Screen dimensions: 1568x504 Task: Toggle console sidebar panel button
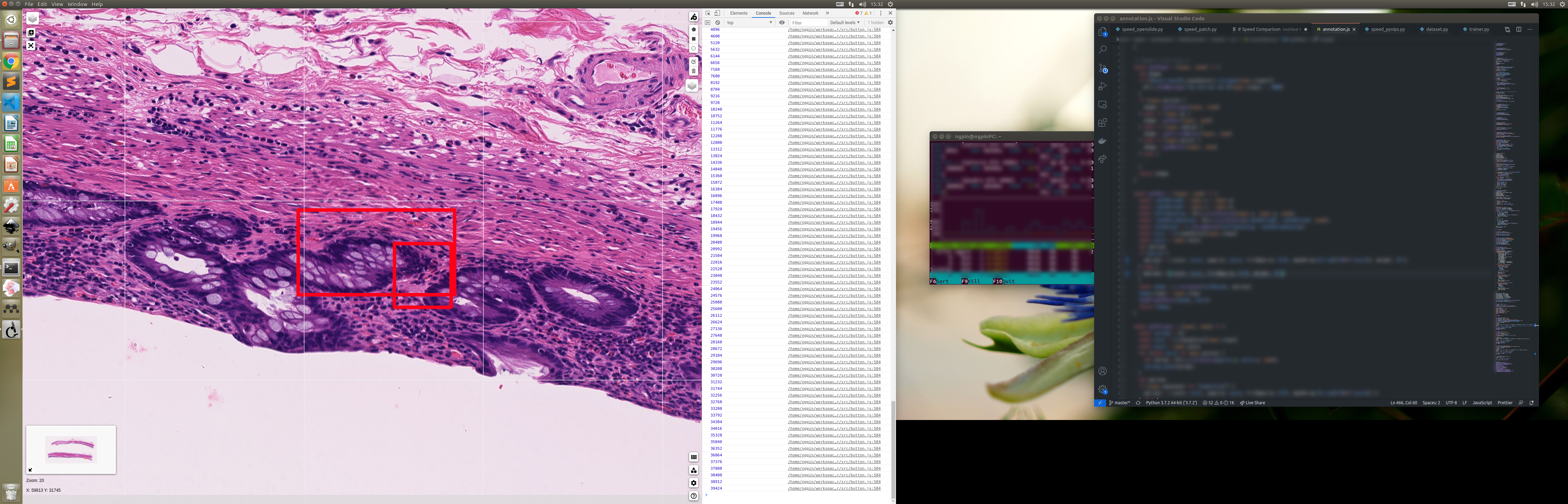coord(707,22)
